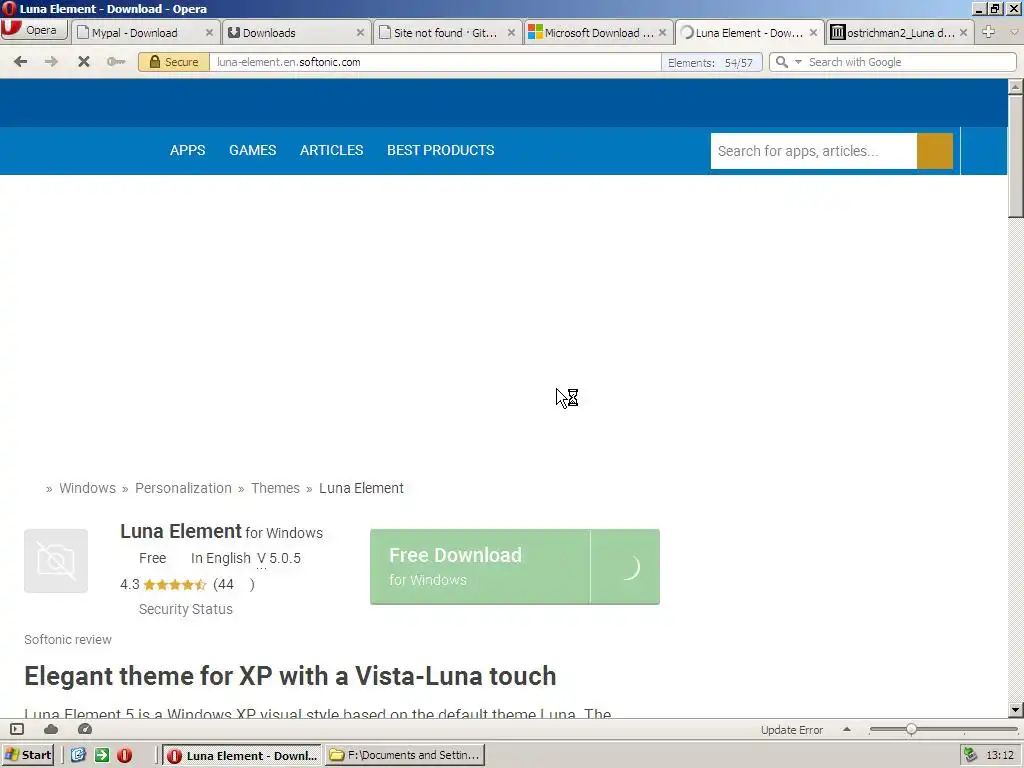The width and height of the screenshot is (1024, 768).
Task: Open the password wand key icon
Action: coord(116,61)
